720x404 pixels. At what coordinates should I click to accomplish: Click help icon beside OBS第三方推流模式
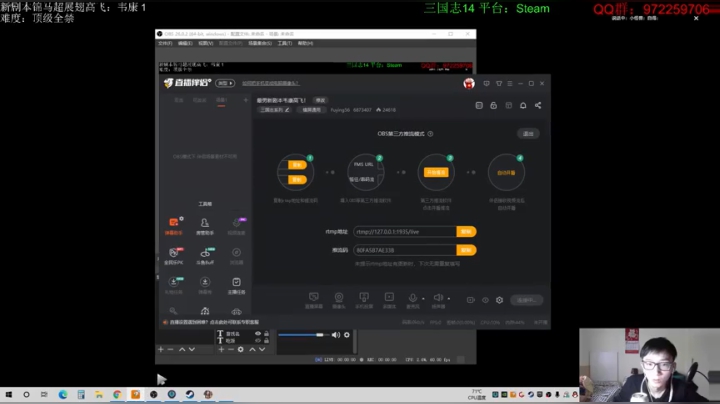point(430,134)
